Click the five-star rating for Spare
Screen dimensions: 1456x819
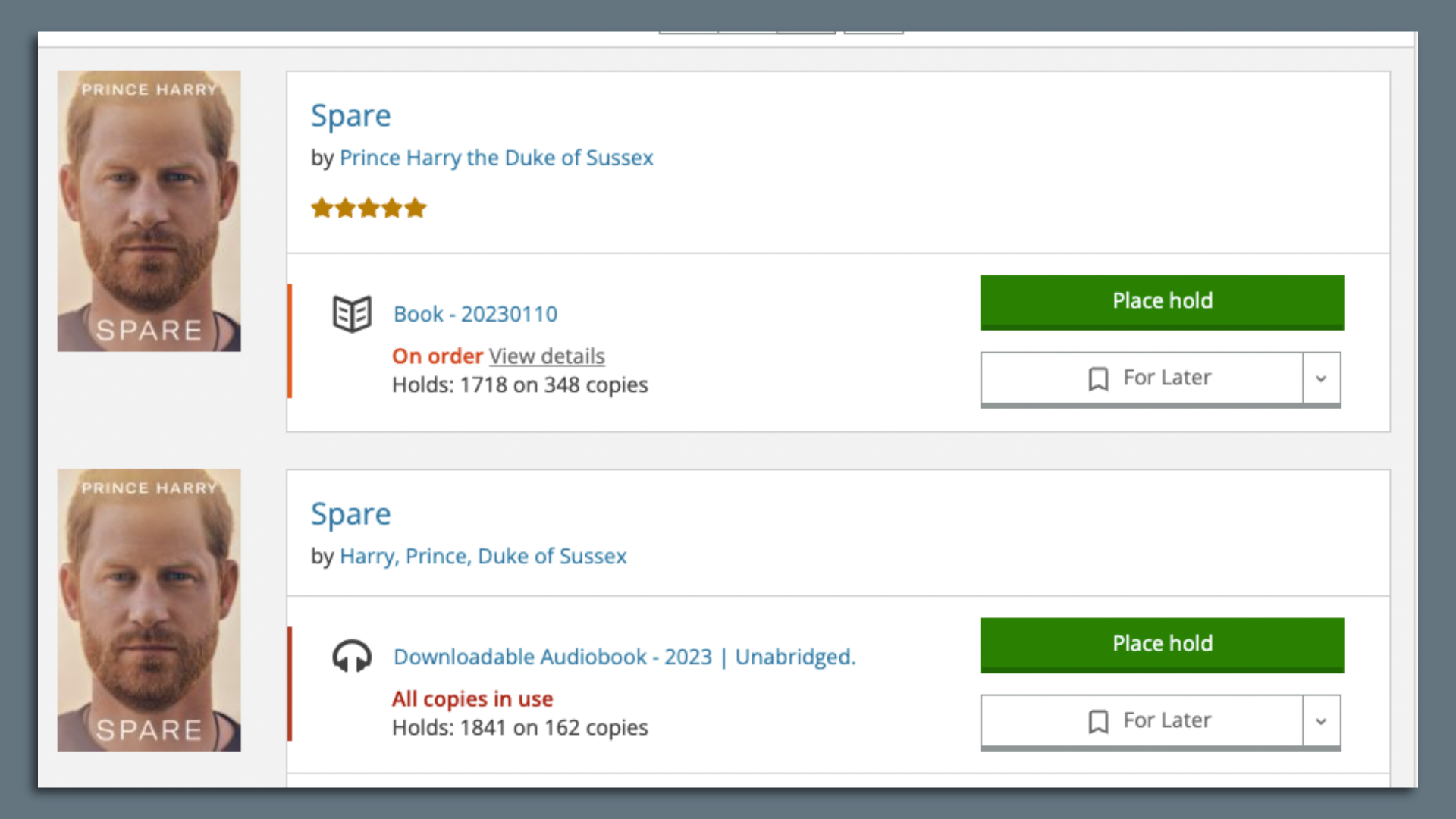point(369,208)
